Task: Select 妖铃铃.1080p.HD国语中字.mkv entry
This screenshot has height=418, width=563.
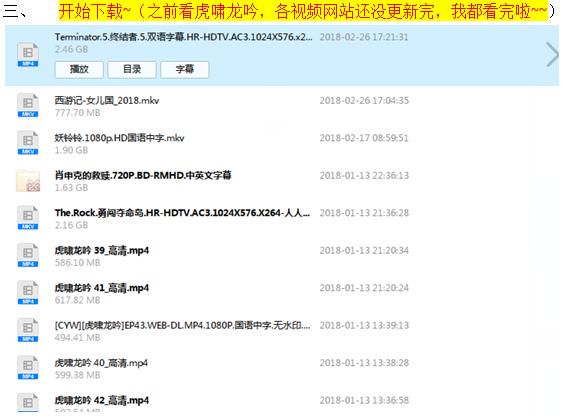Action: (x=119, y=138)
